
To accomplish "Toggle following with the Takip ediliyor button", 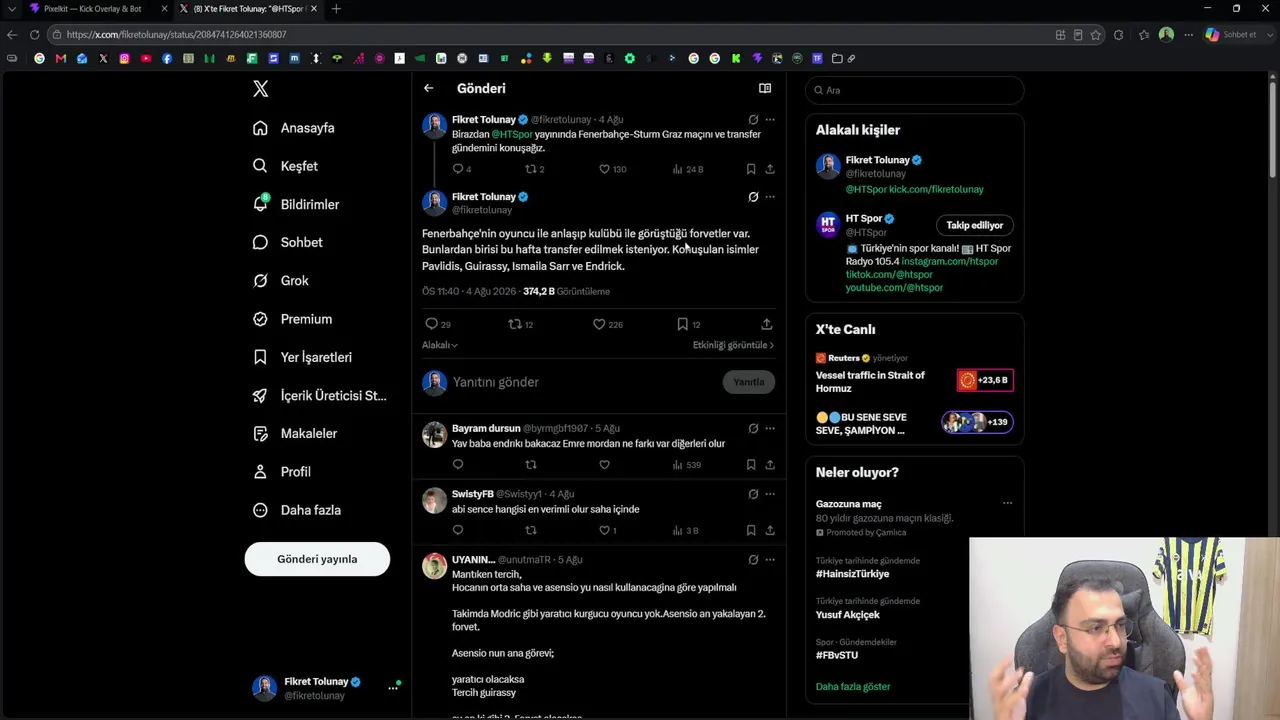I will 974,225.
